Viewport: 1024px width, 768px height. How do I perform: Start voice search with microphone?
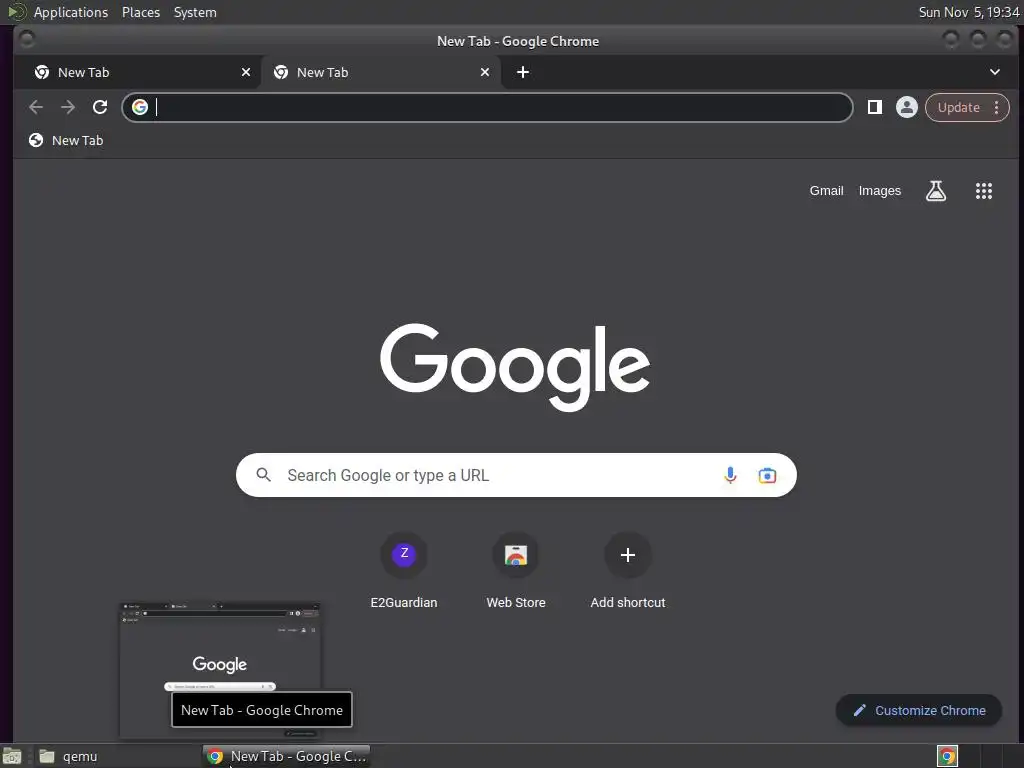pyautogui.click(x=730, y=475)
